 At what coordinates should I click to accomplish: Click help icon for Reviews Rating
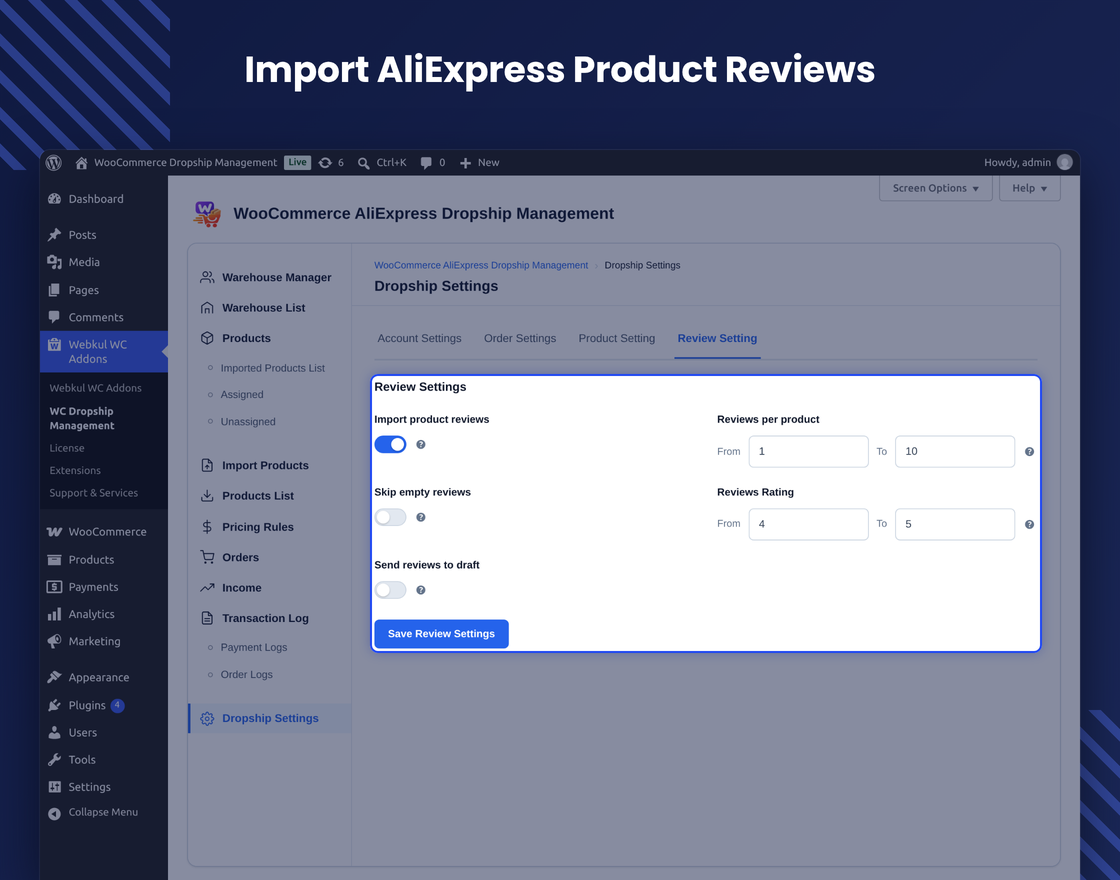click(1029, 524)
